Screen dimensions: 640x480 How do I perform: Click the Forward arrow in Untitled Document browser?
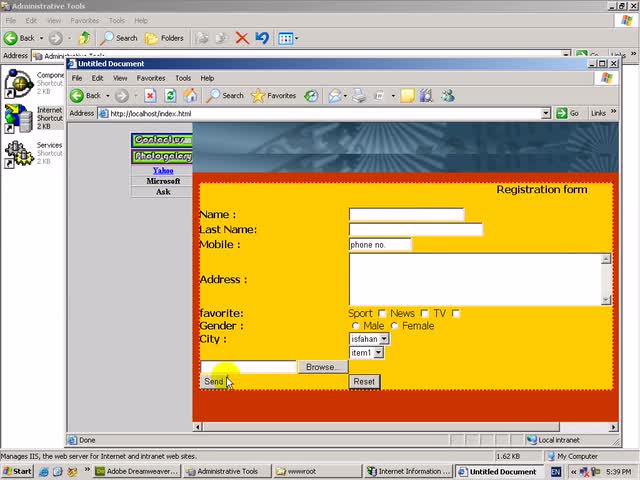coord(122,96)
